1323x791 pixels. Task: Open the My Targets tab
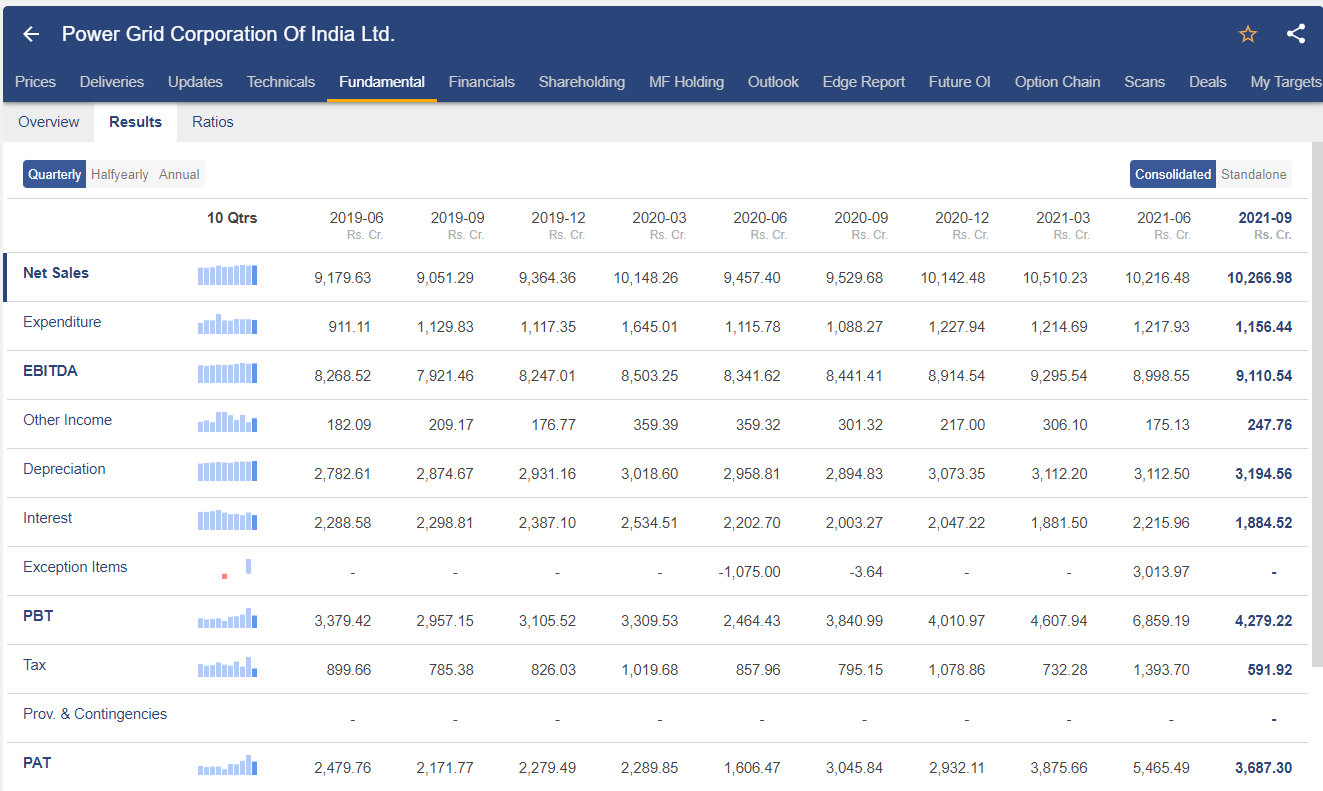(1285, 82)
